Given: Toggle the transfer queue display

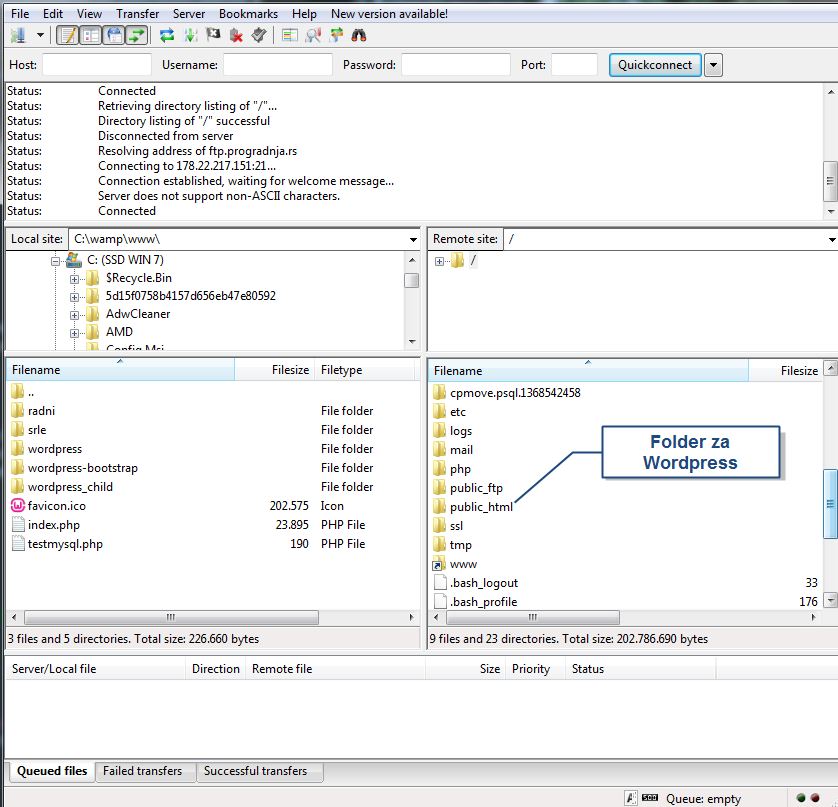Looking at the screenshot, I should click(x=137, y=35).
